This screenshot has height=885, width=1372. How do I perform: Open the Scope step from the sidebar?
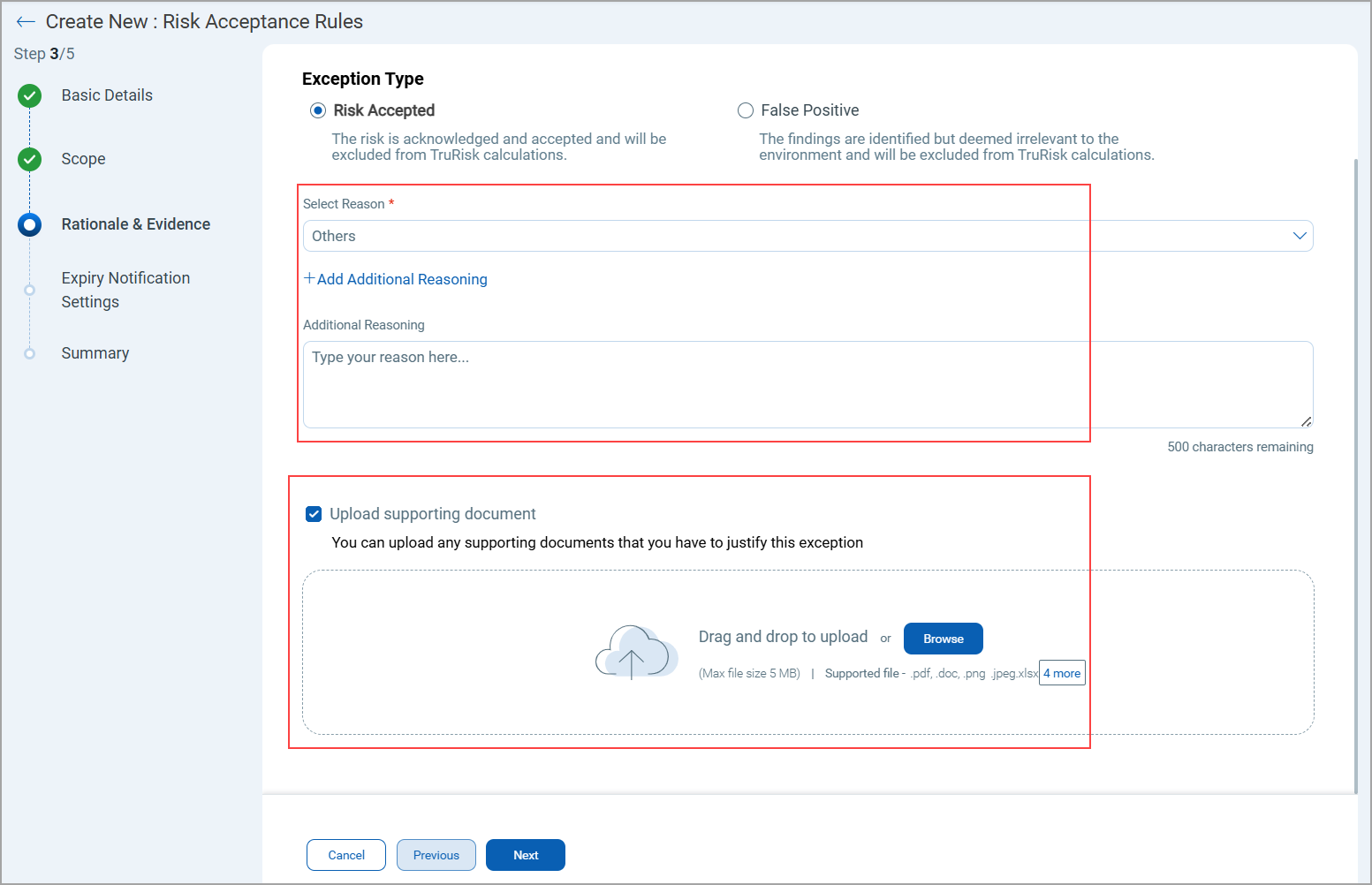pos(83,159)
